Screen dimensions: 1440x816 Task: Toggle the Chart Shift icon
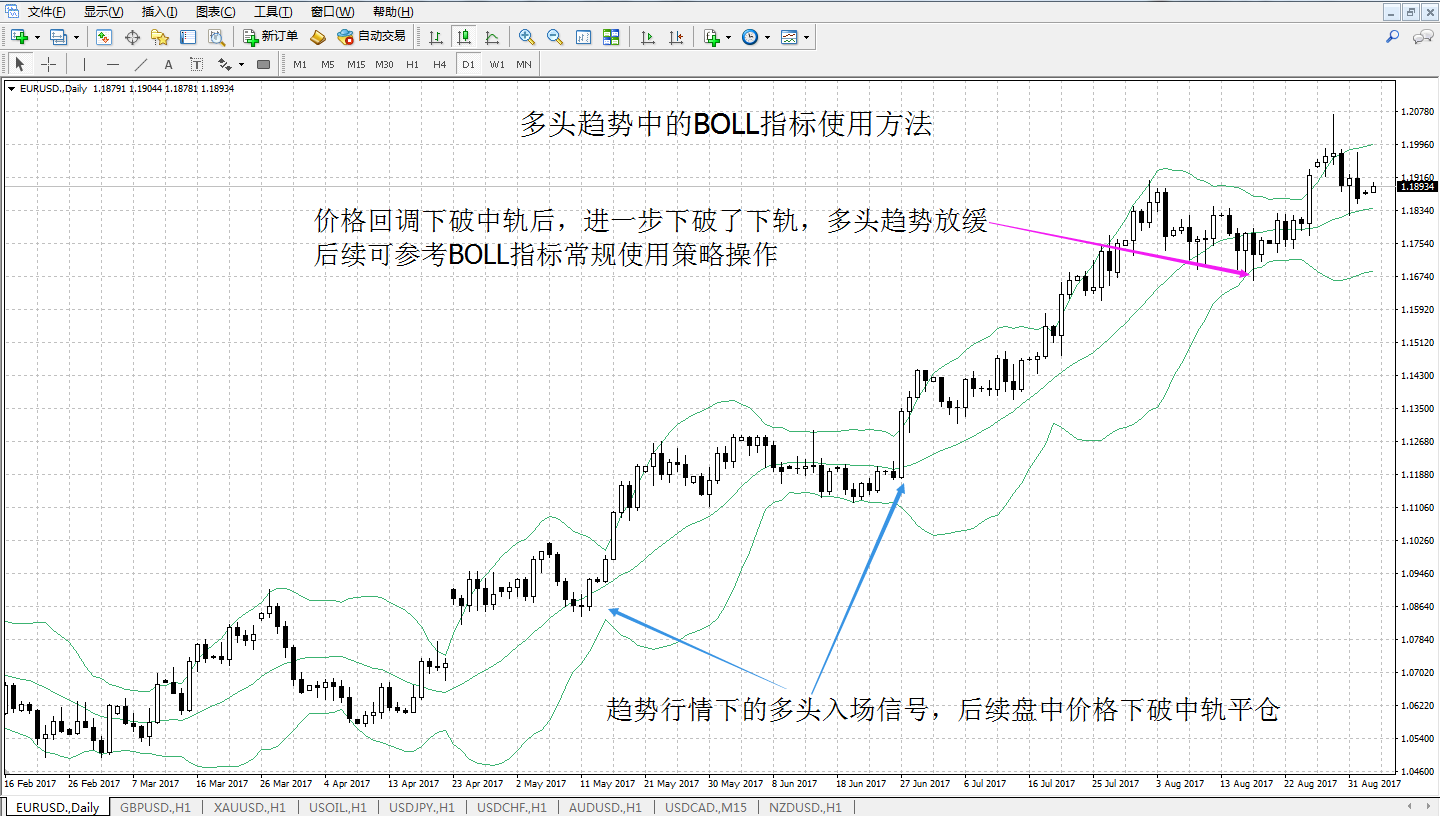click(x=676, y=37)
